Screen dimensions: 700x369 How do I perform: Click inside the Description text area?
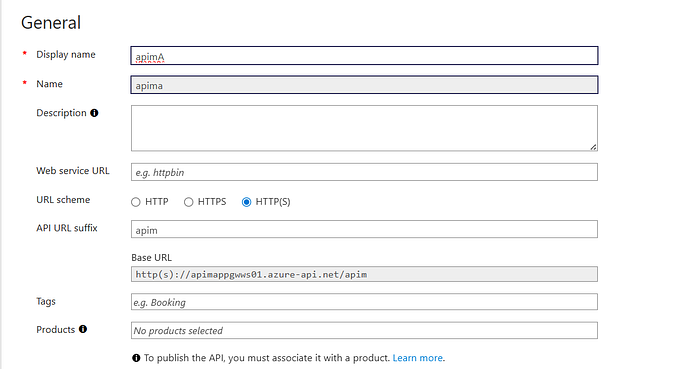point(364,129)
